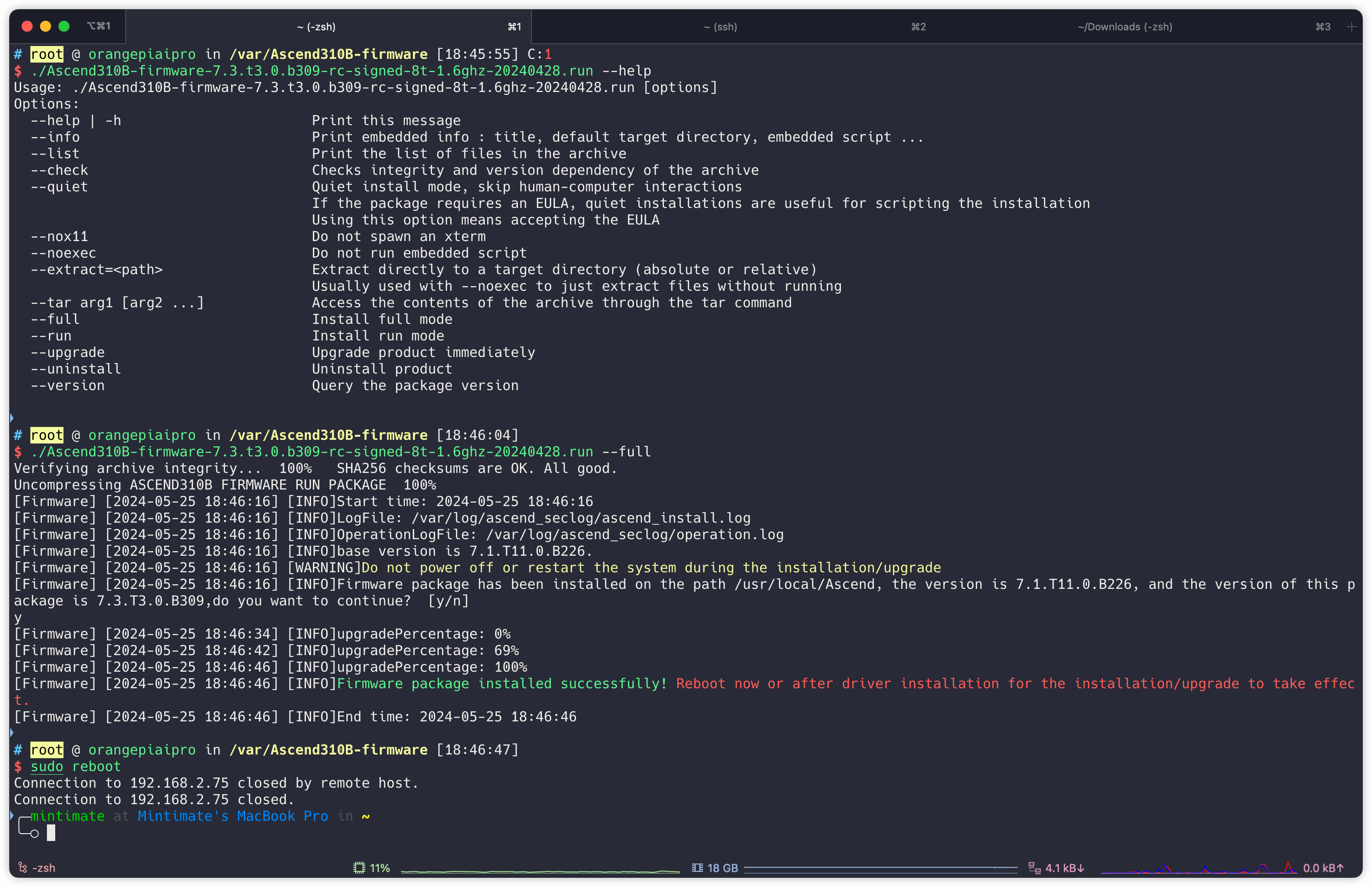
Task: Click the underlined sudo command text
Action: (x=46, y=766)
